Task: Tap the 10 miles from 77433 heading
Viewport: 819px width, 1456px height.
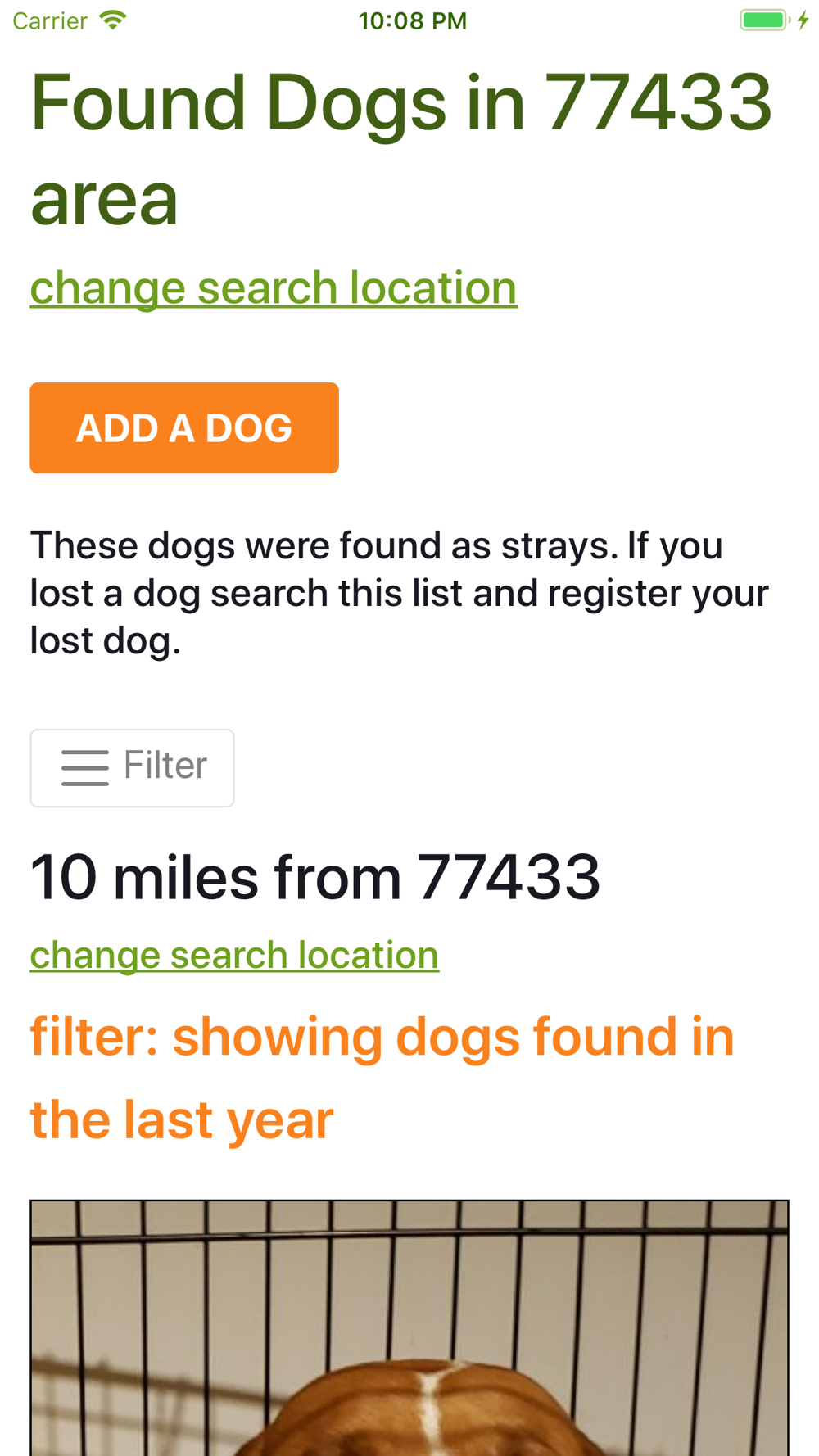Action: click(315, 877)
